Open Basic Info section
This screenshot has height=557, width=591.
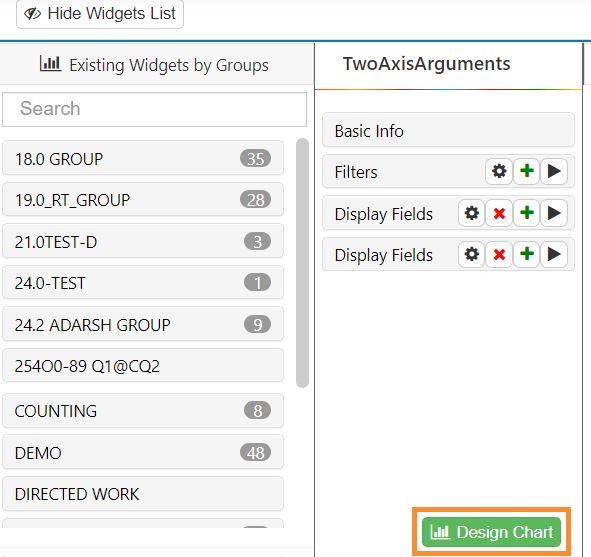click(x=448, y=131)
